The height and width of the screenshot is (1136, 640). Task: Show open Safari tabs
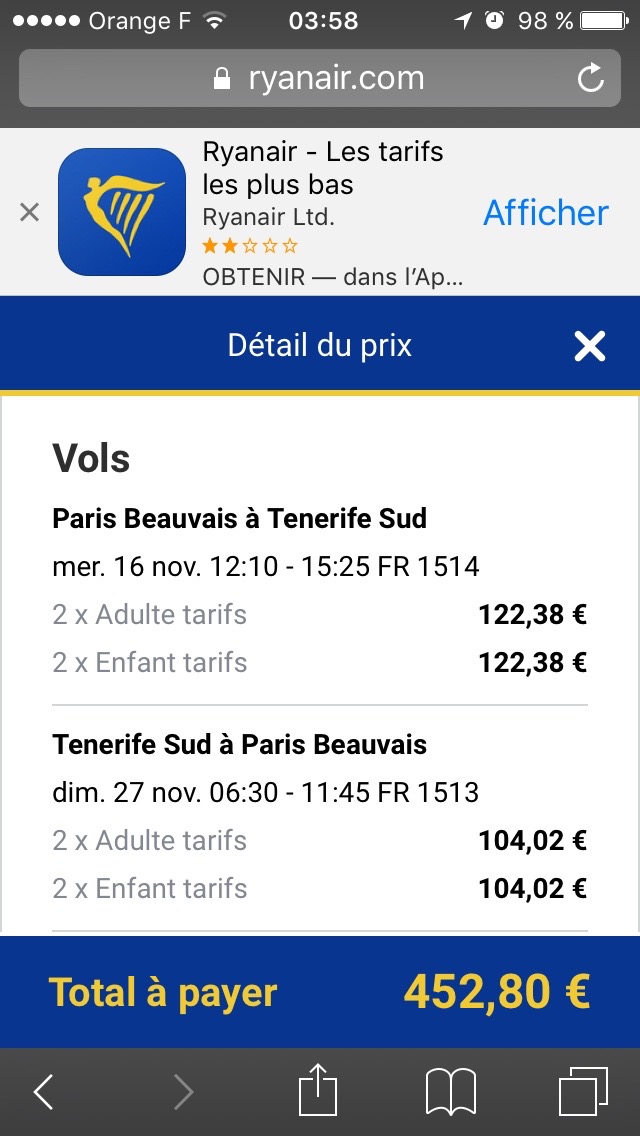[583, 1091]
